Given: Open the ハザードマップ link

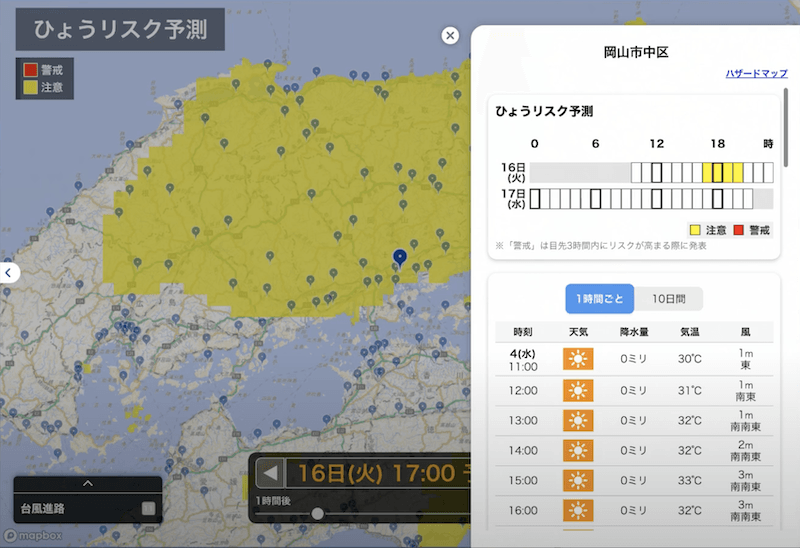Looking at the screenshot, I should [756, 74].
